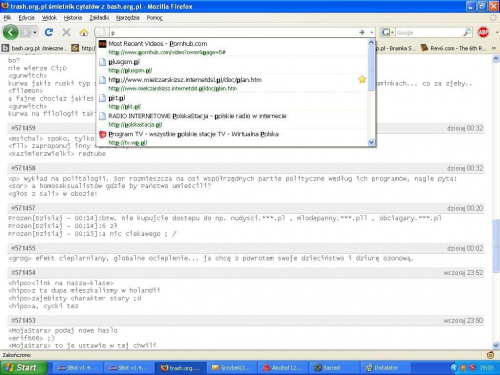Select the plusgsm.pl suggestion

click(x=233, y=65)
